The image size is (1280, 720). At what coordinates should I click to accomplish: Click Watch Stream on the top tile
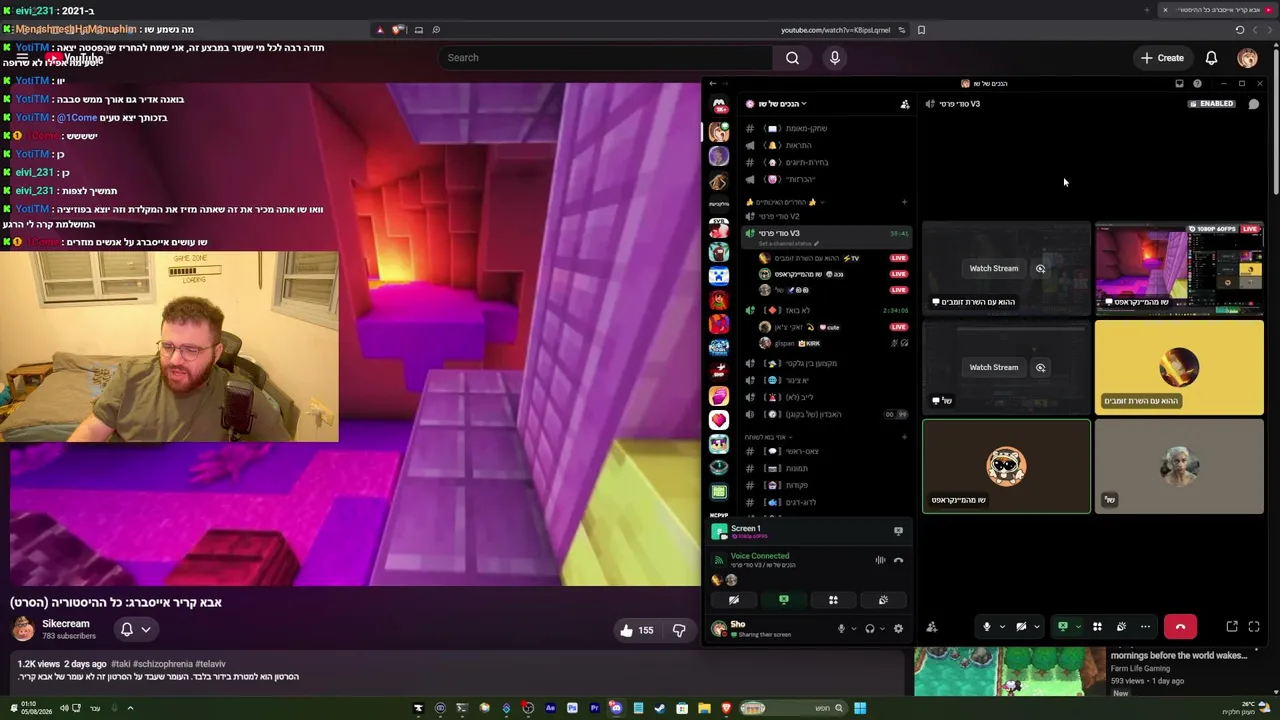click(x=993, y=268)
